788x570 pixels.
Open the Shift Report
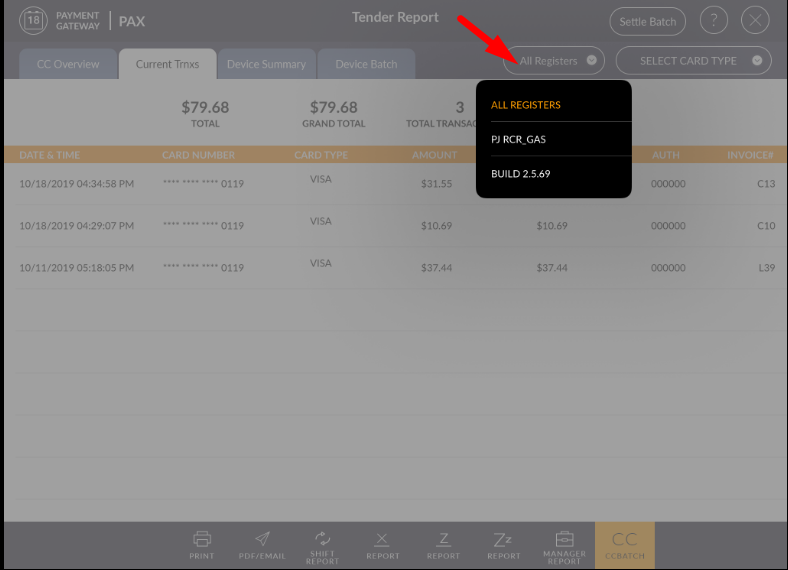point(322,544)
